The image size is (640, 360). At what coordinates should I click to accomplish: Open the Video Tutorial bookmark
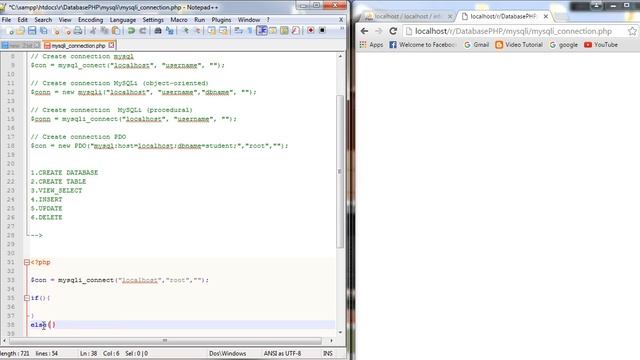[519, 45]
